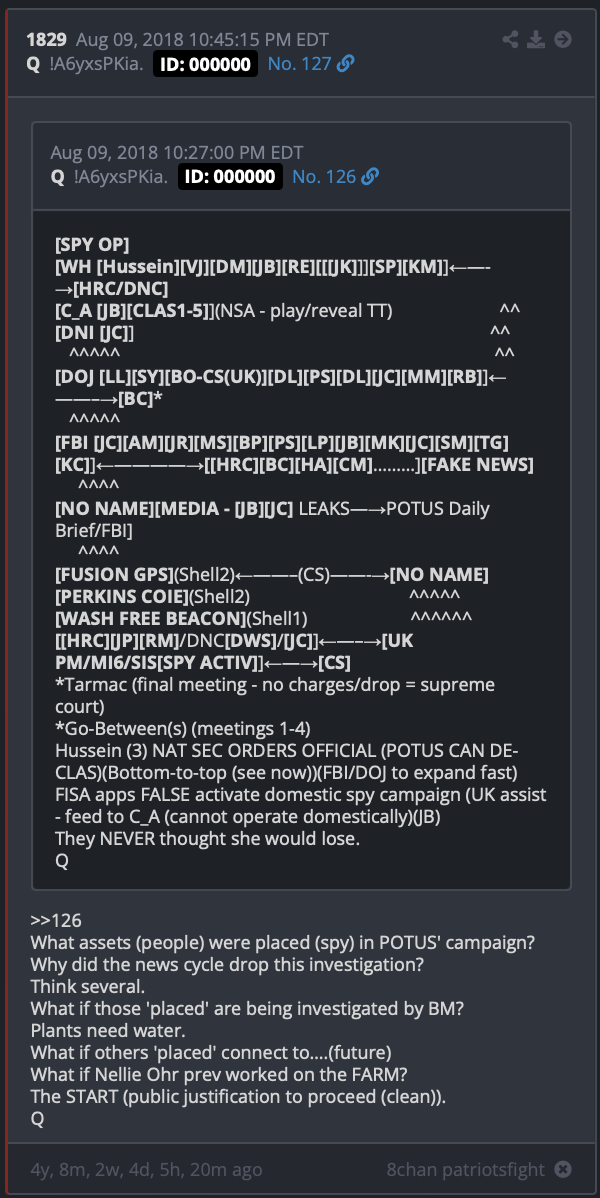
Task: Click the chain link icon beside No. 126
Action: [371, 177]
